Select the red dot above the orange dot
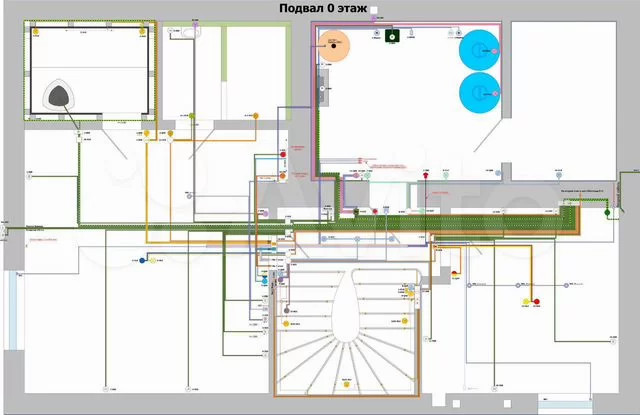The height and width of the screenshot is (415, 640). [x=283, y=155]
